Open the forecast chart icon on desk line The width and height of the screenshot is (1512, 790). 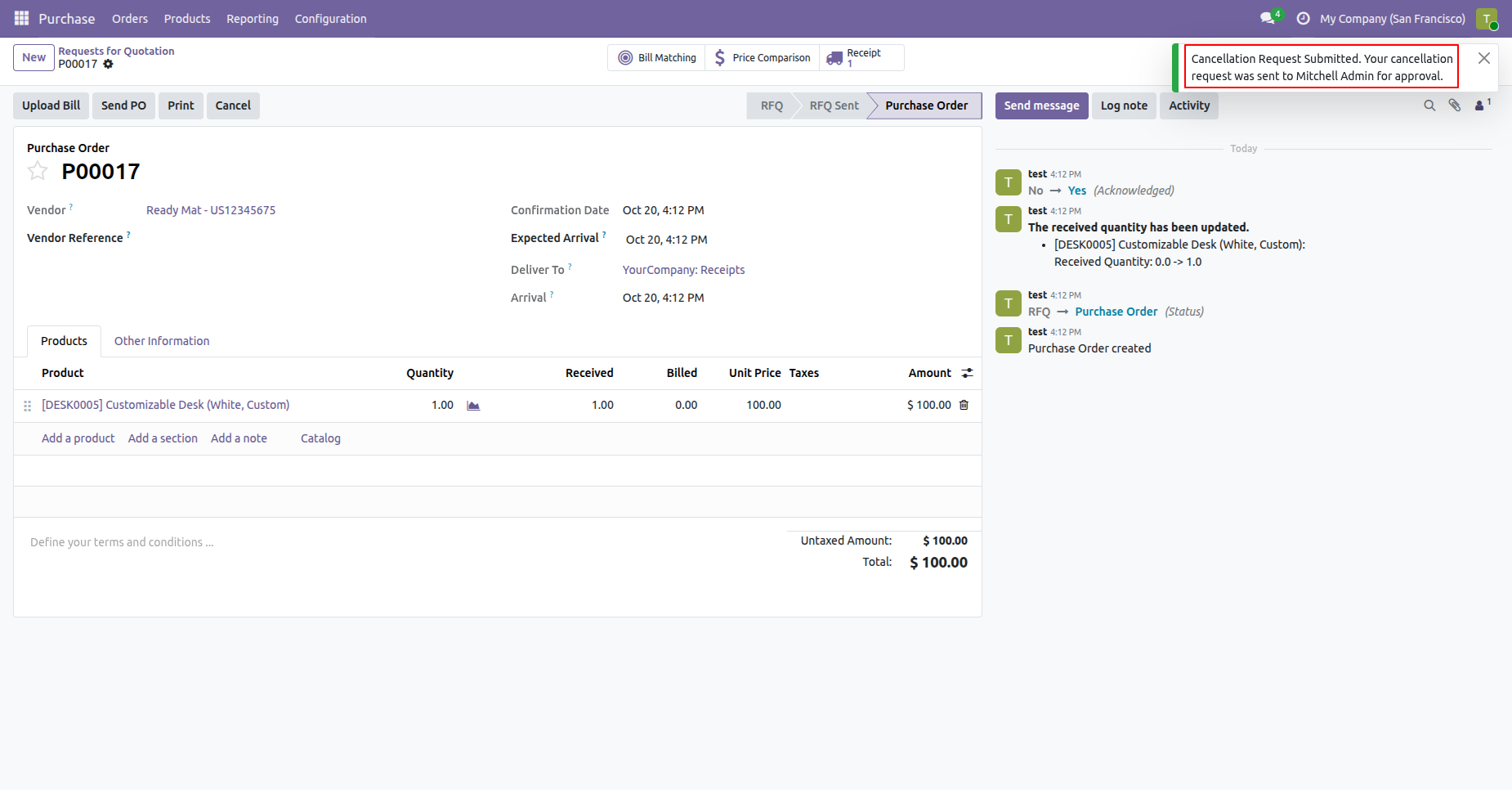473,406
